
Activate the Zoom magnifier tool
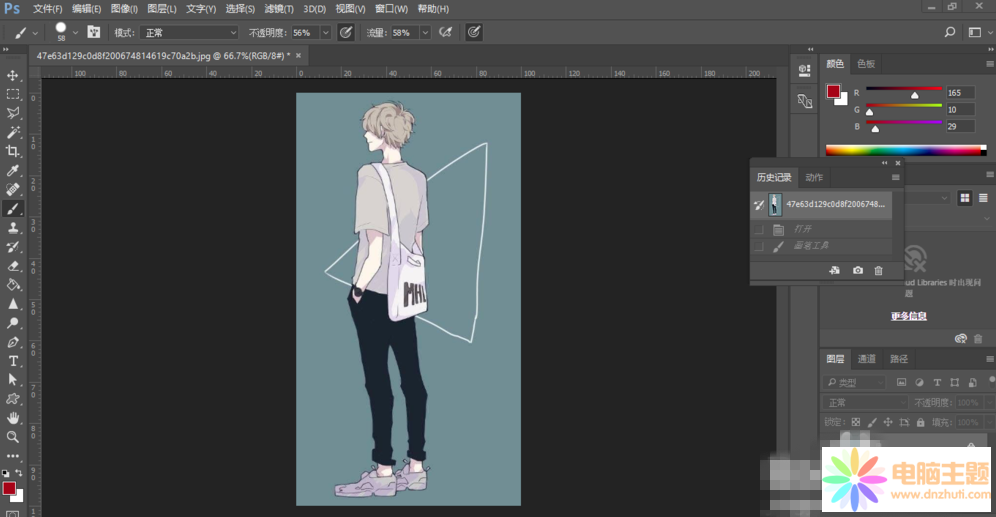13,437
